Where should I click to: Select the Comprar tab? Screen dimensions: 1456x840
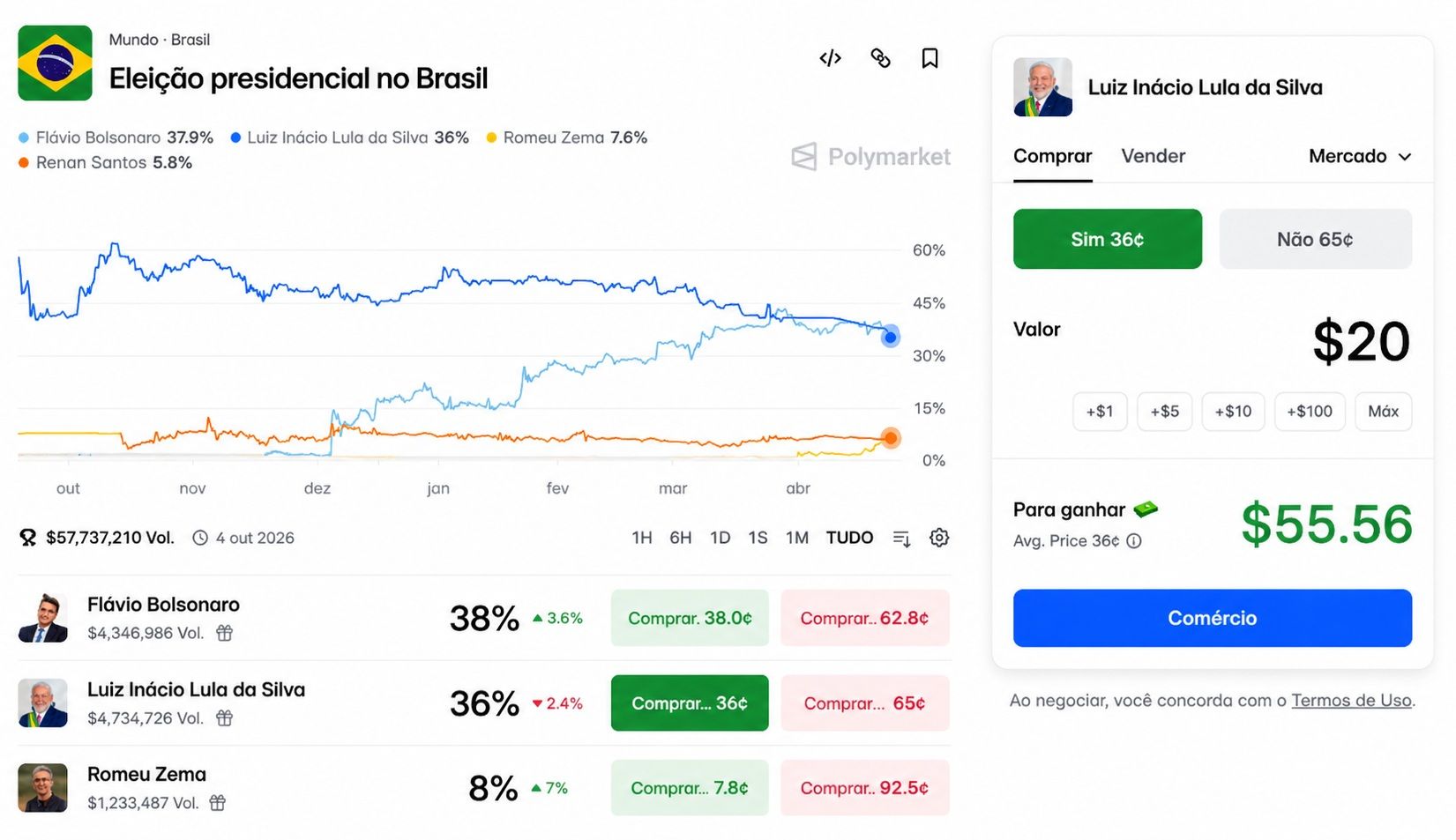pos(1052,156)
